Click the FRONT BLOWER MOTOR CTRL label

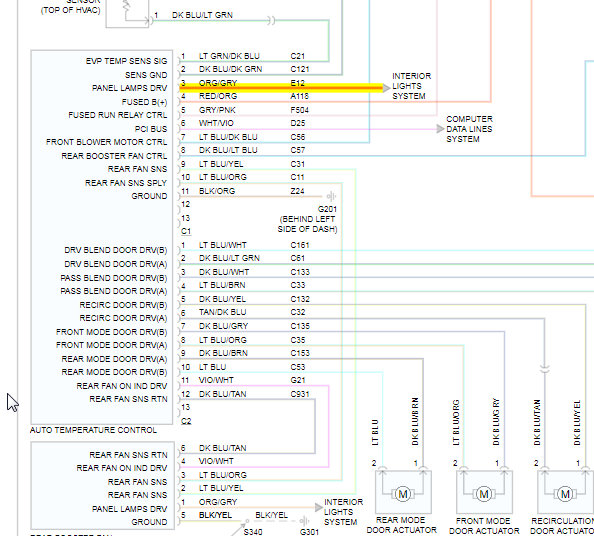(106, 142)
